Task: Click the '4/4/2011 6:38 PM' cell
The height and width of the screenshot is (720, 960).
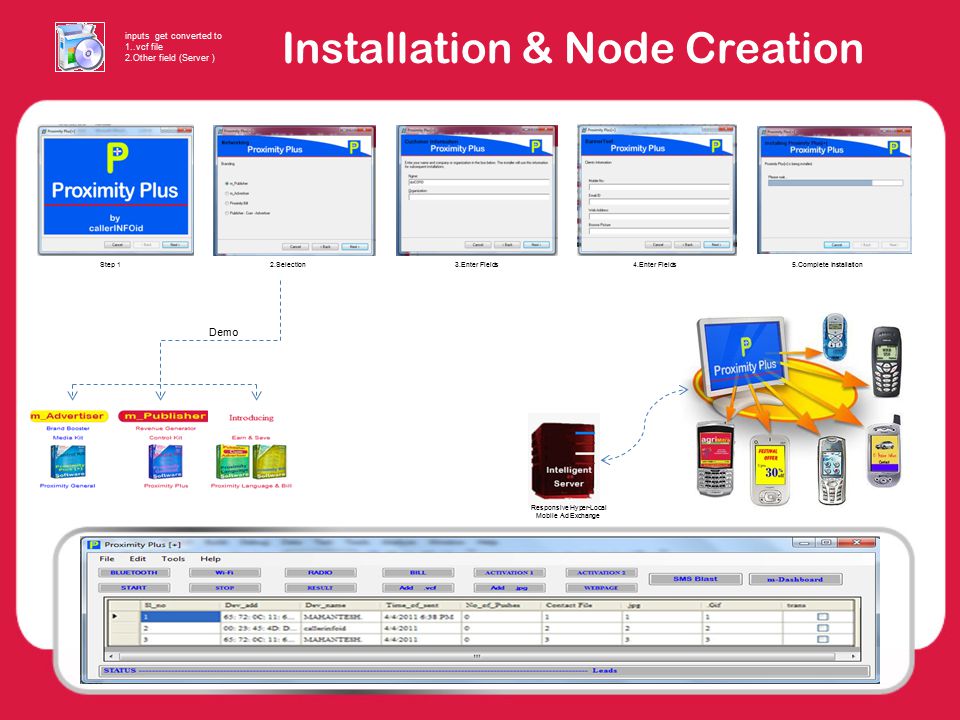Action: 421,617
